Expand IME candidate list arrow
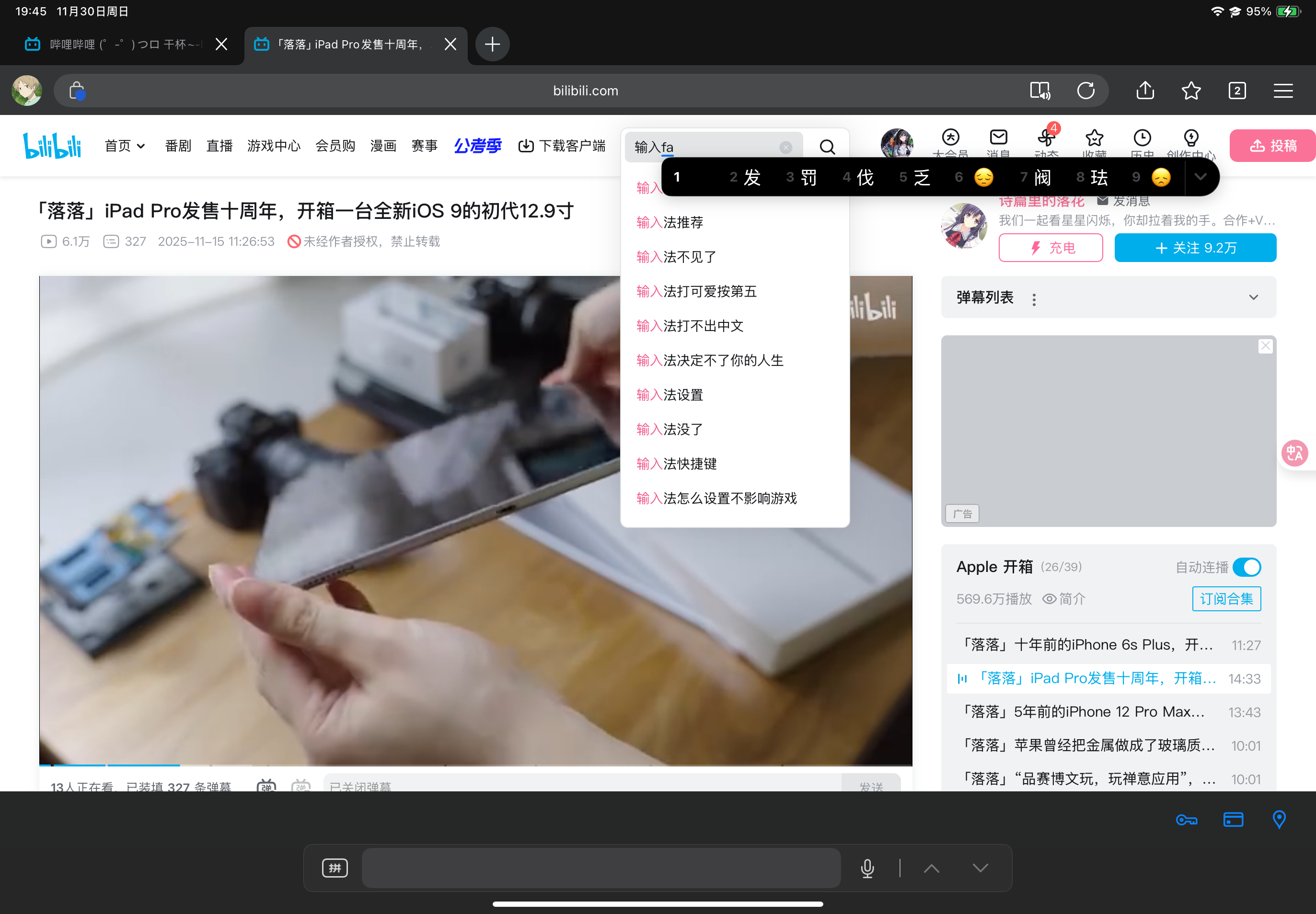 pos(1200,177)
